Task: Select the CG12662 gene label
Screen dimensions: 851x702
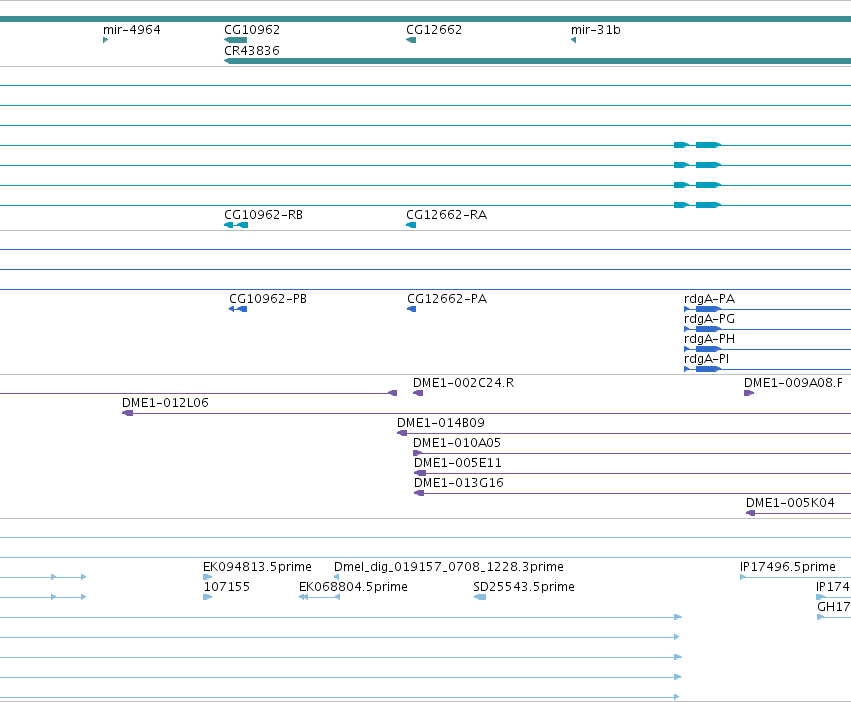Action: 434,30
